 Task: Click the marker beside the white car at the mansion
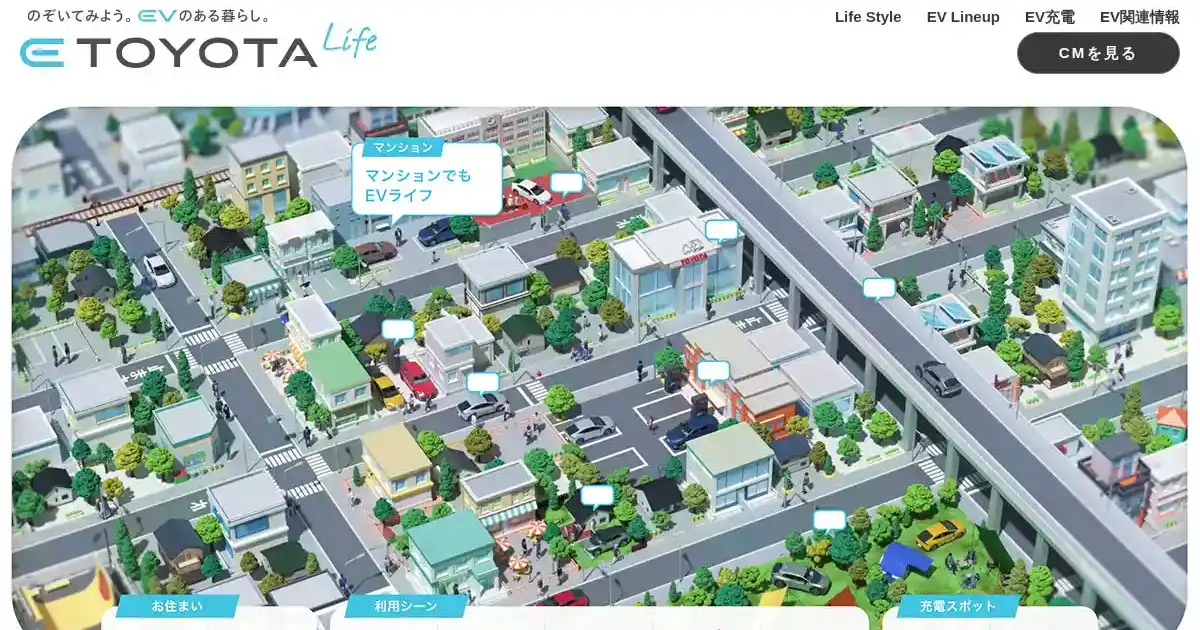[567, 183]
